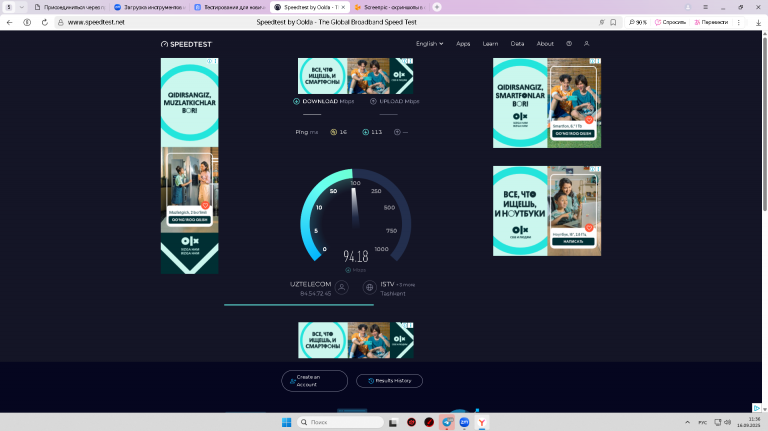Viewport: 768px width, 431px height.
Task: Click the UZTELECOM provider person icon
Action: click(x=342, y=287)
